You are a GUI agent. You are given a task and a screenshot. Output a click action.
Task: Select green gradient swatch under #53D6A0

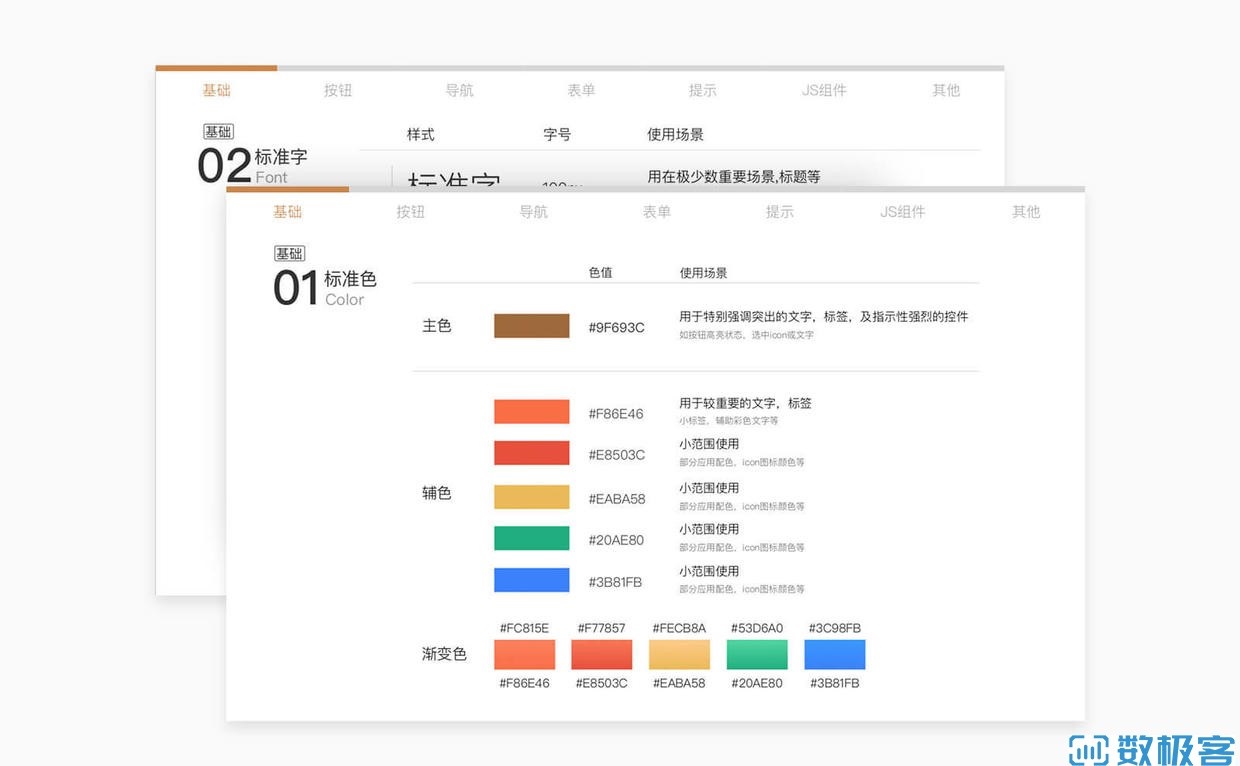click(x=757, y=655)
